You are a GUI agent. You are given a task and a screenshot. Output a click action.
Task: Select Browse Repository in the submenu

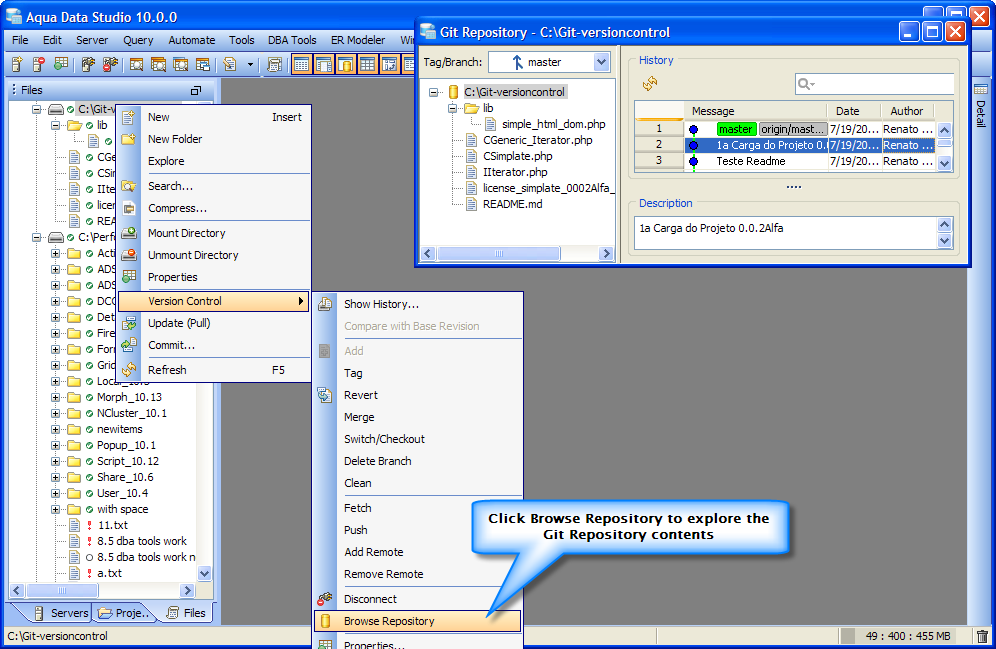click(418, 621)
